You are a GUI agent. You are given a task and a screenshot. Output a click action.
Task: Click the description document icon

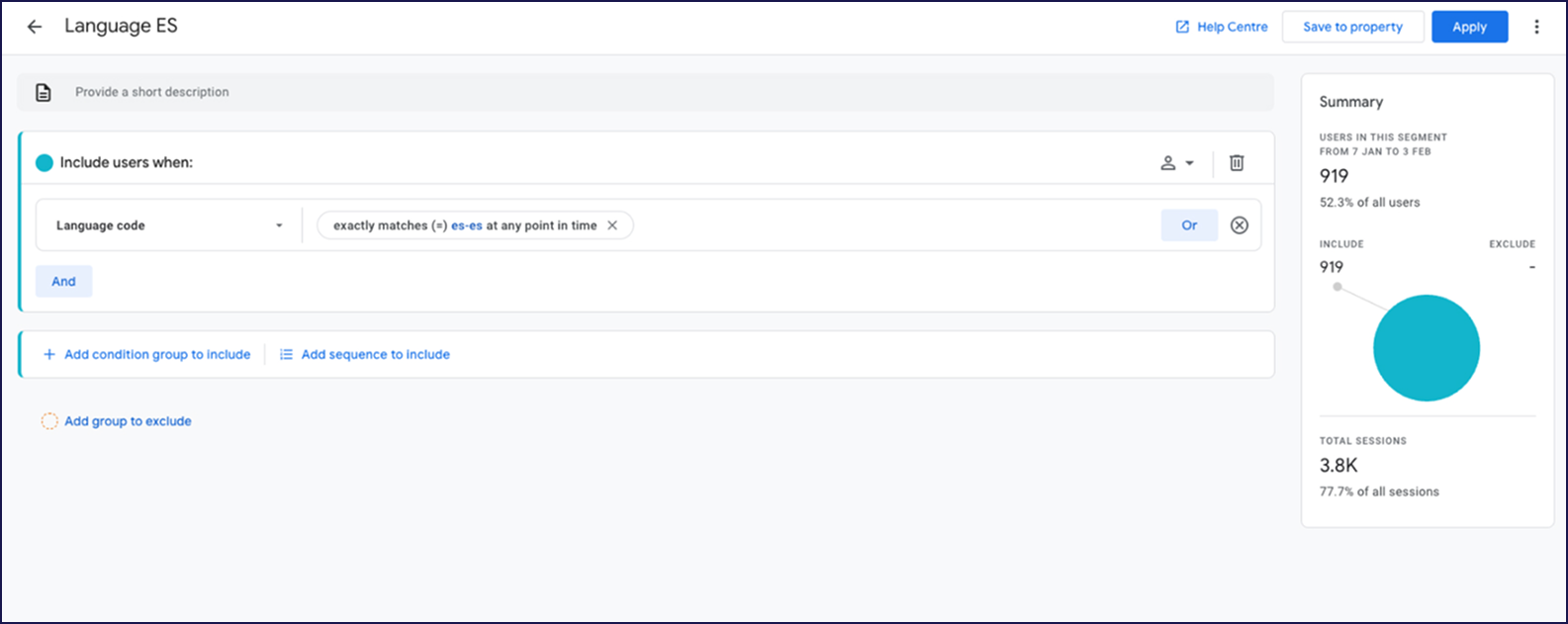[44, 92]
